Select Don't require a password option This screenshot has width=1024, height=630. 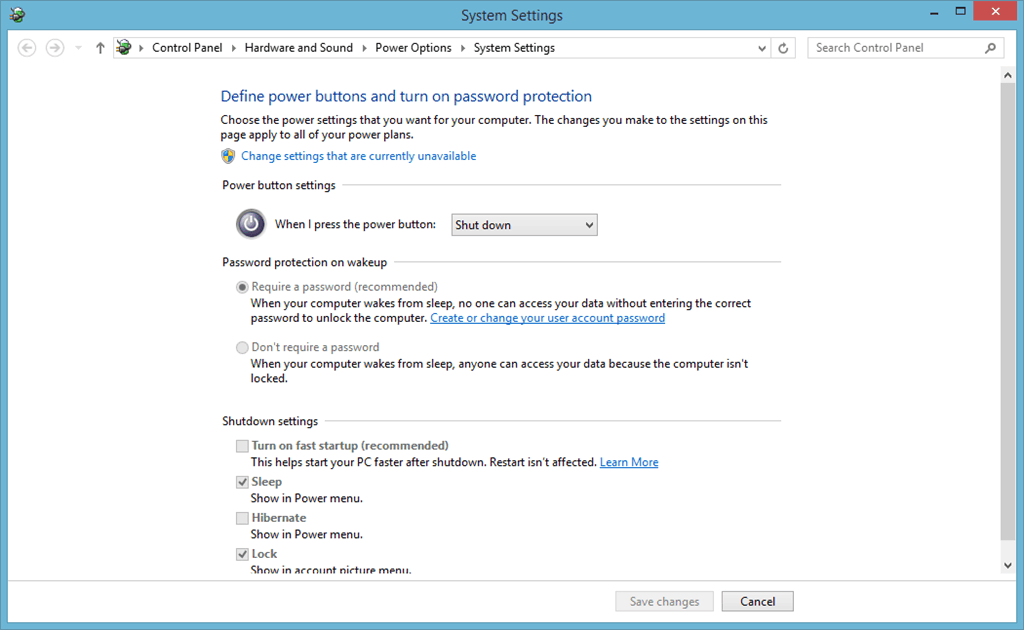[242, 347]
